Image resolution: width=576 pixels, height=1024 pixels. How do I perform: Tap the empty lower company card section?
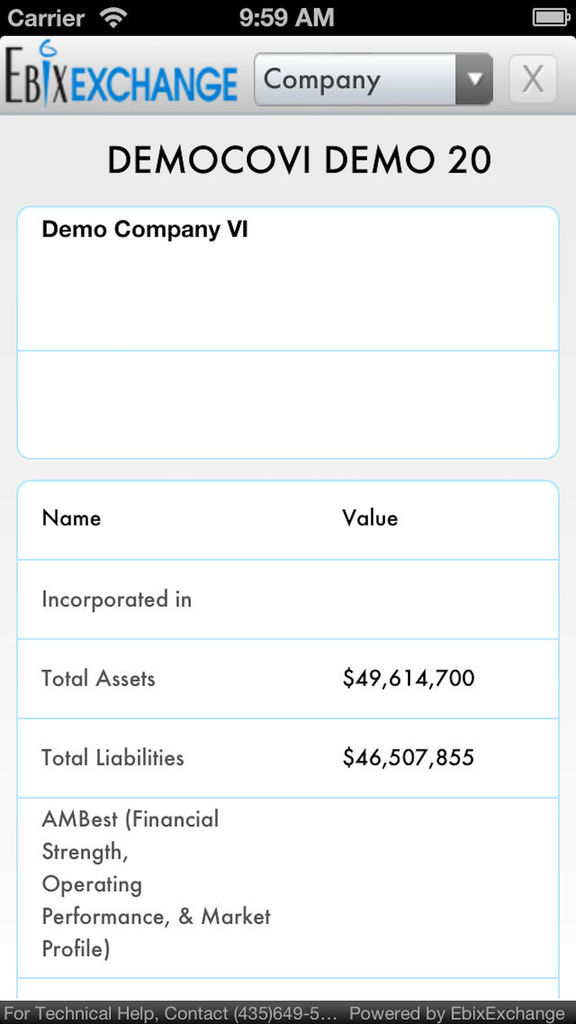[x=288, y=404]
